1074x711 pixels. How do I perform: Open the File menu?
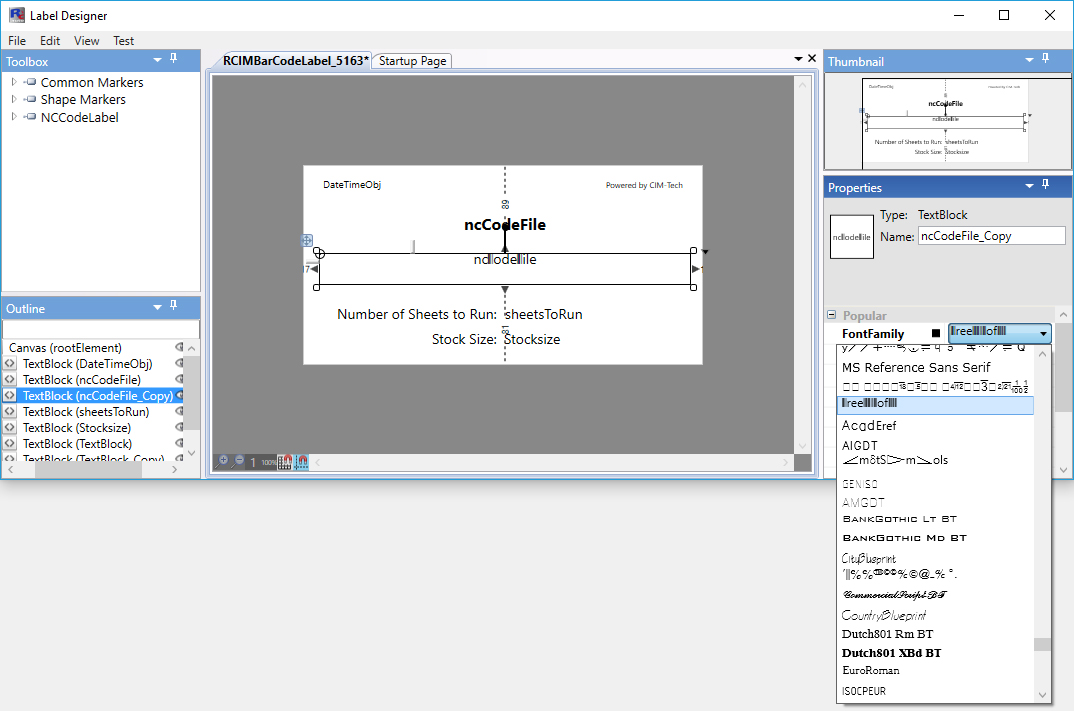point(17,40)
